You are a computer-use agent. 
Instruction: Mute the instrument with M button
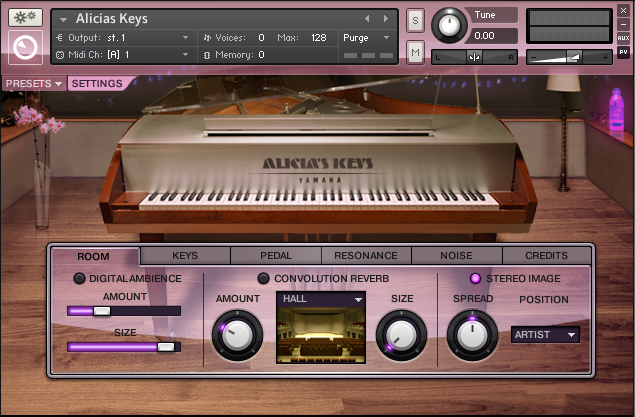415,51
